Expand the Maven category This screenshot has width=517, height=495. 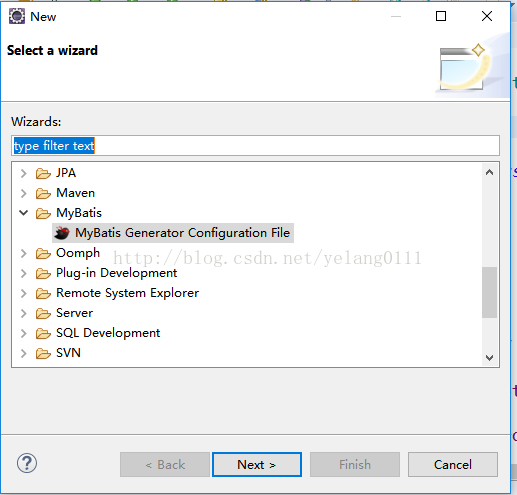pos(23,193)
